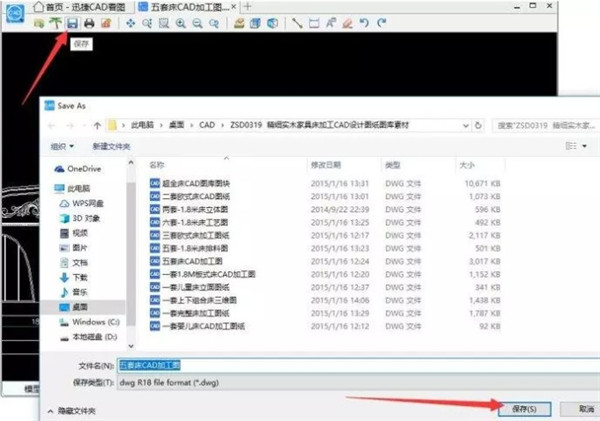Click the Save floppy disk toolbar icon

tap(73, 22)
